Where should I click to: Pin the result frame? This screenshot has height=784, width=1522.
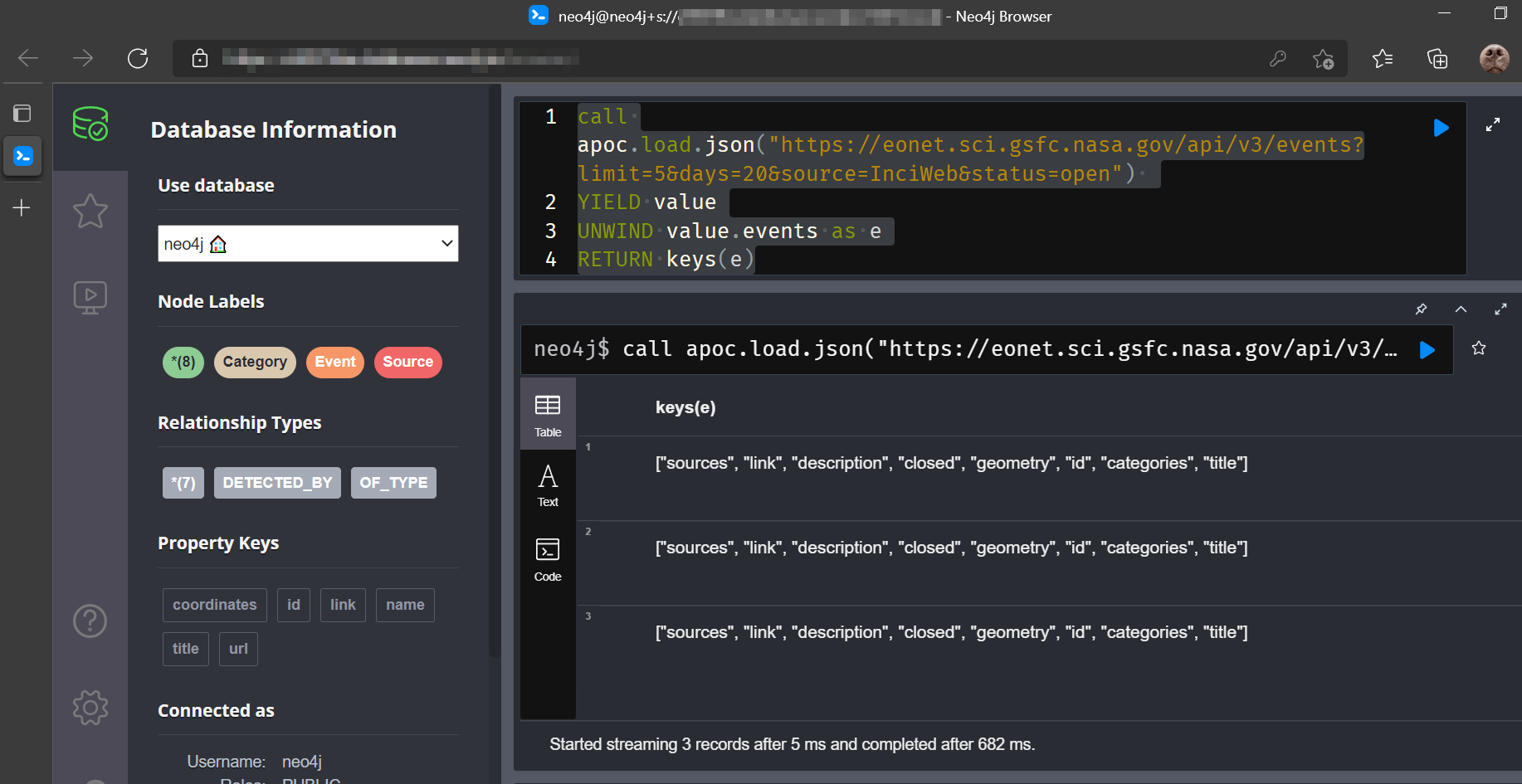coord(1421,309)
